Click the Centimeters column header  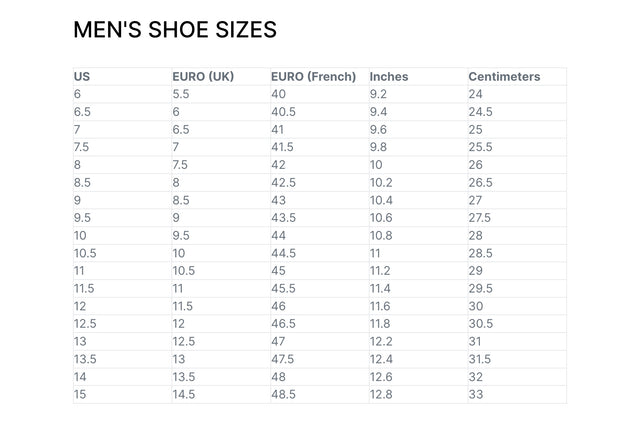[504, 76]
